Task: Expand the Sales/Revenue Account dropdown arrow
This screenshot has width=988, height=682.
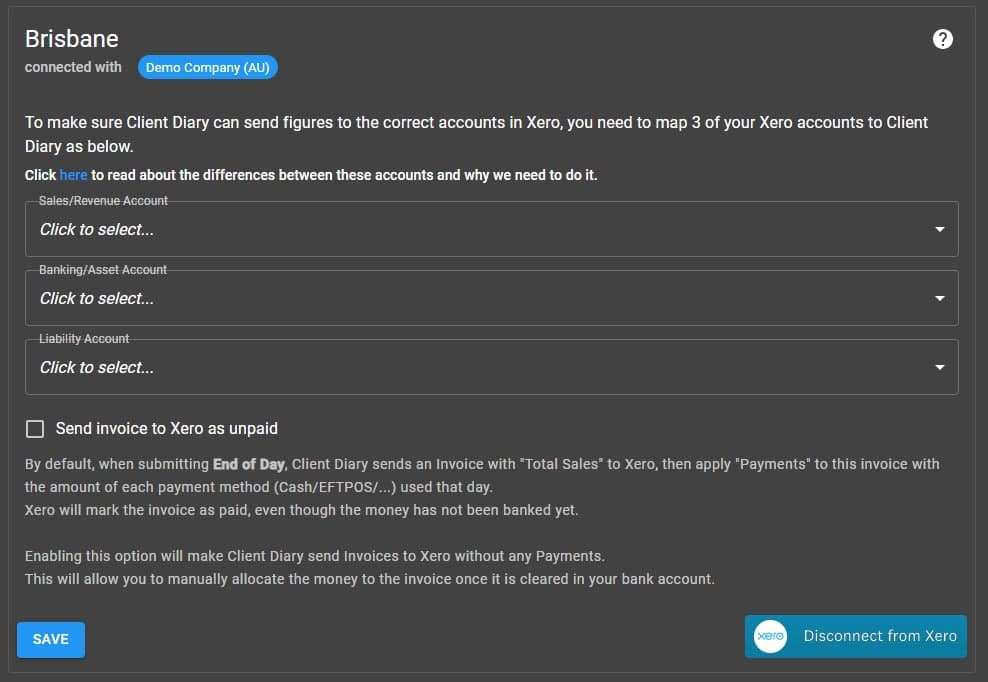Action: [939, 229]
